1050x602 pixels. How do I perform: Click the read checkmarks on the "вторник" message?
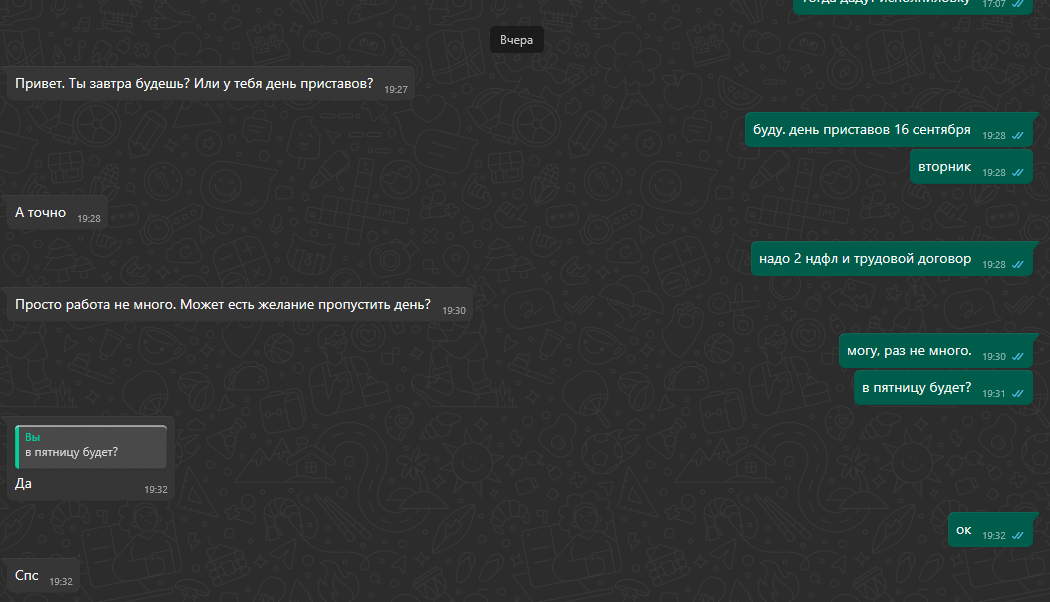1018,173
